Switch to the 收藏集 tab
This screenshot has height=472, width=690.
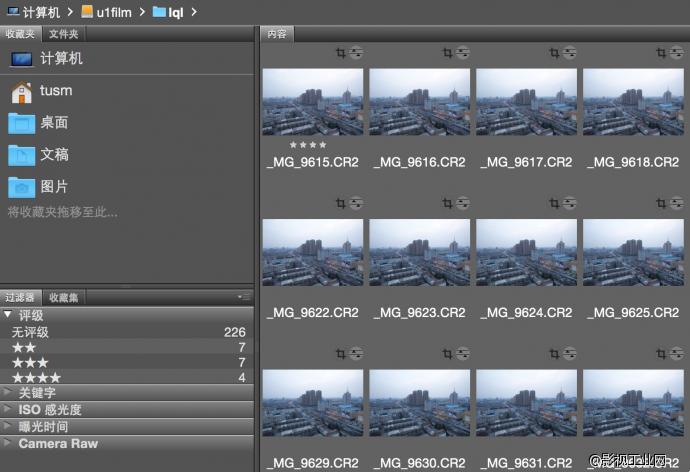point(64,298)
